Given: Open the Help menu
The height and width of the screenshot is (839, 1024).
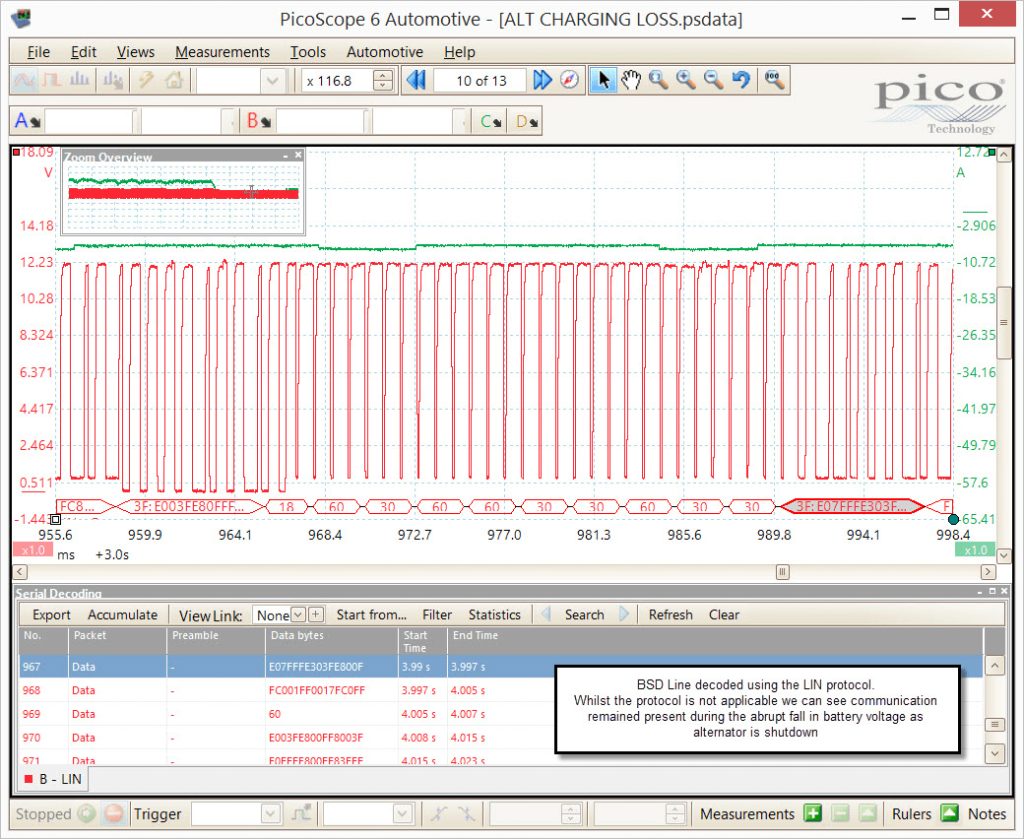Looking at the screenshot, I should [460, 52].
